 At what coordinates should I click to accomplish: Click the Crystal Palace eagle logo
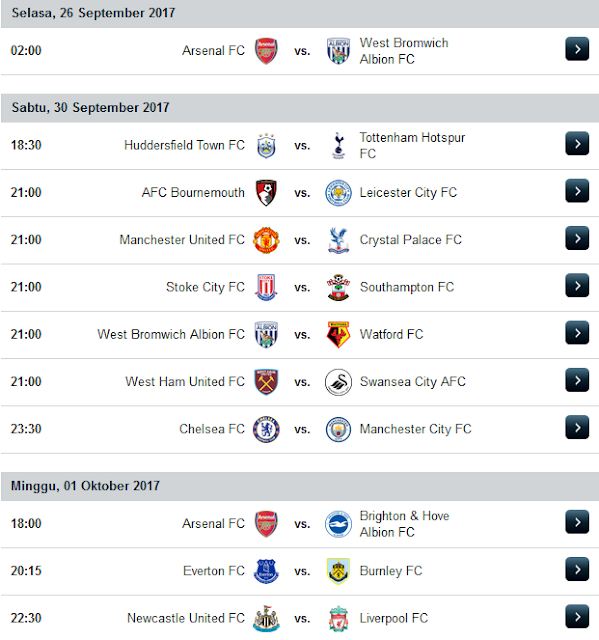pyautogui.click(x=338, y=240)
